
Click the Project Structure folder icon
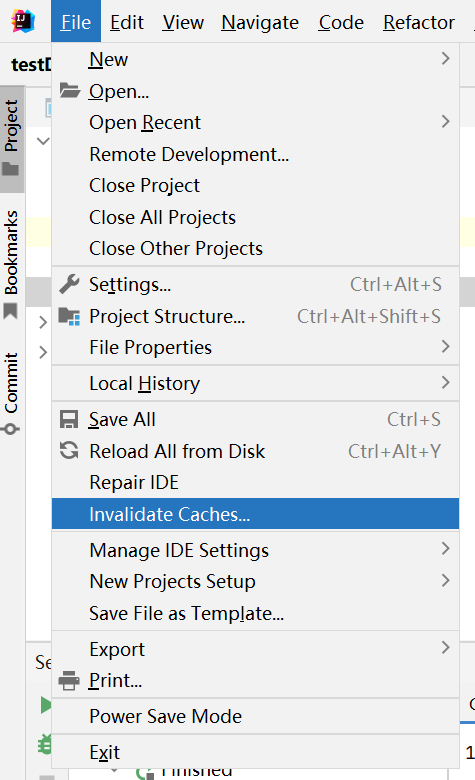point(69,316)
